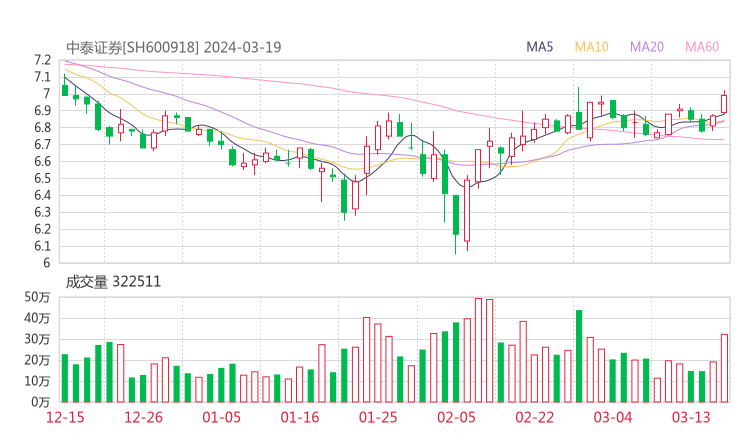
Task: Click the tallest red volume bar
Action: 478,350
